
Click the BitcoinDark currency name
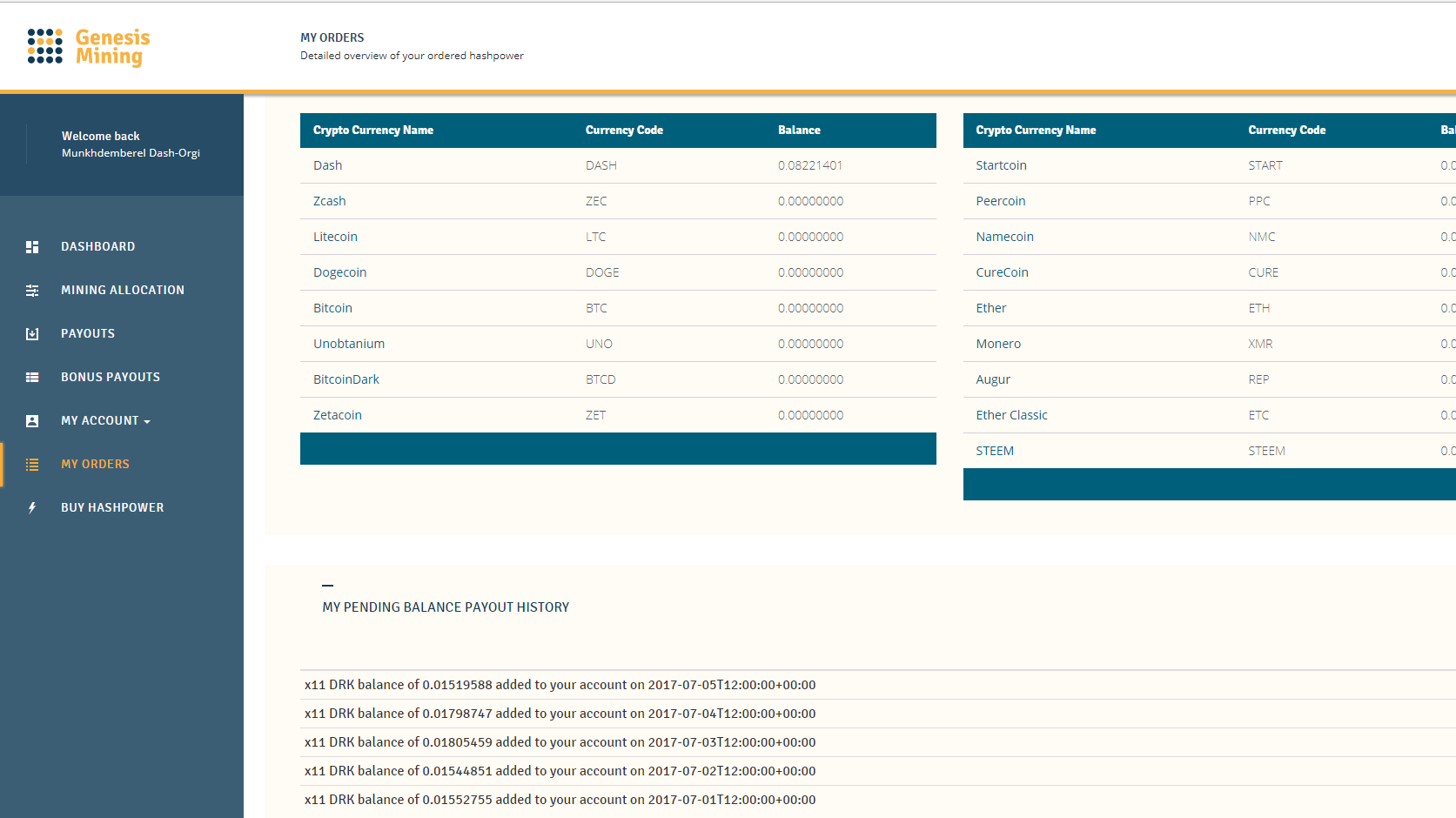[x=346, y=379]
